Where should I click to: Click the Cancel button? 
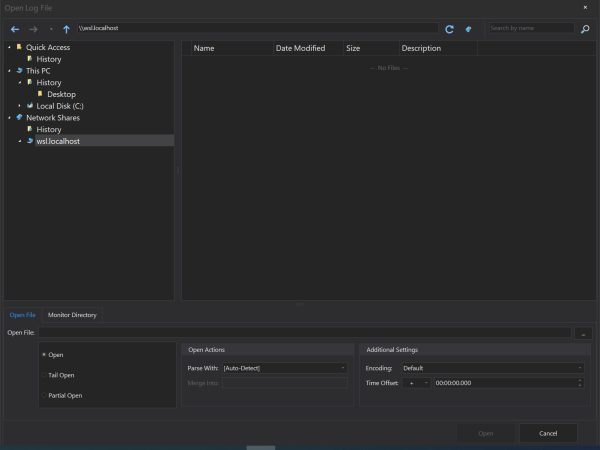548,433
